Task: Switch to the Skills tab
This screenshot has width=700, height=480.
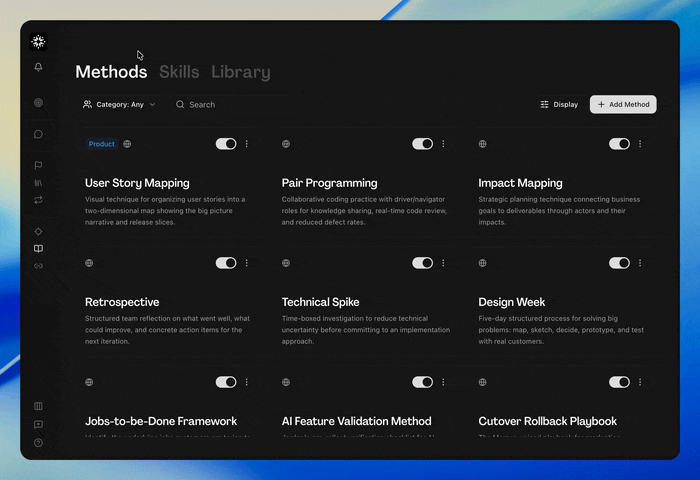Action: pyautogui.click(x=179, y=72)
